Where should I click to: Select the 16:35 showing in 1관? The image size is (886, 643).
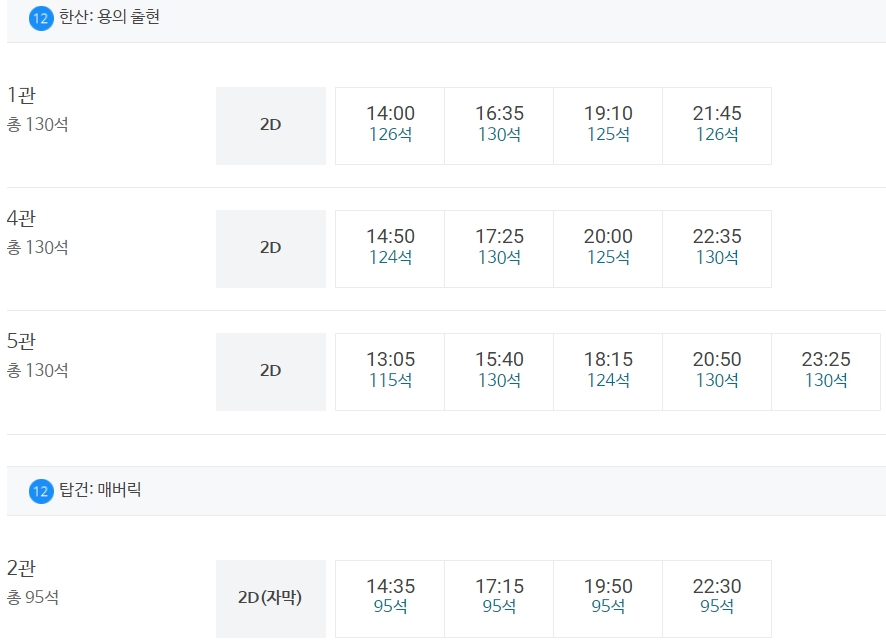coord(499,126)
